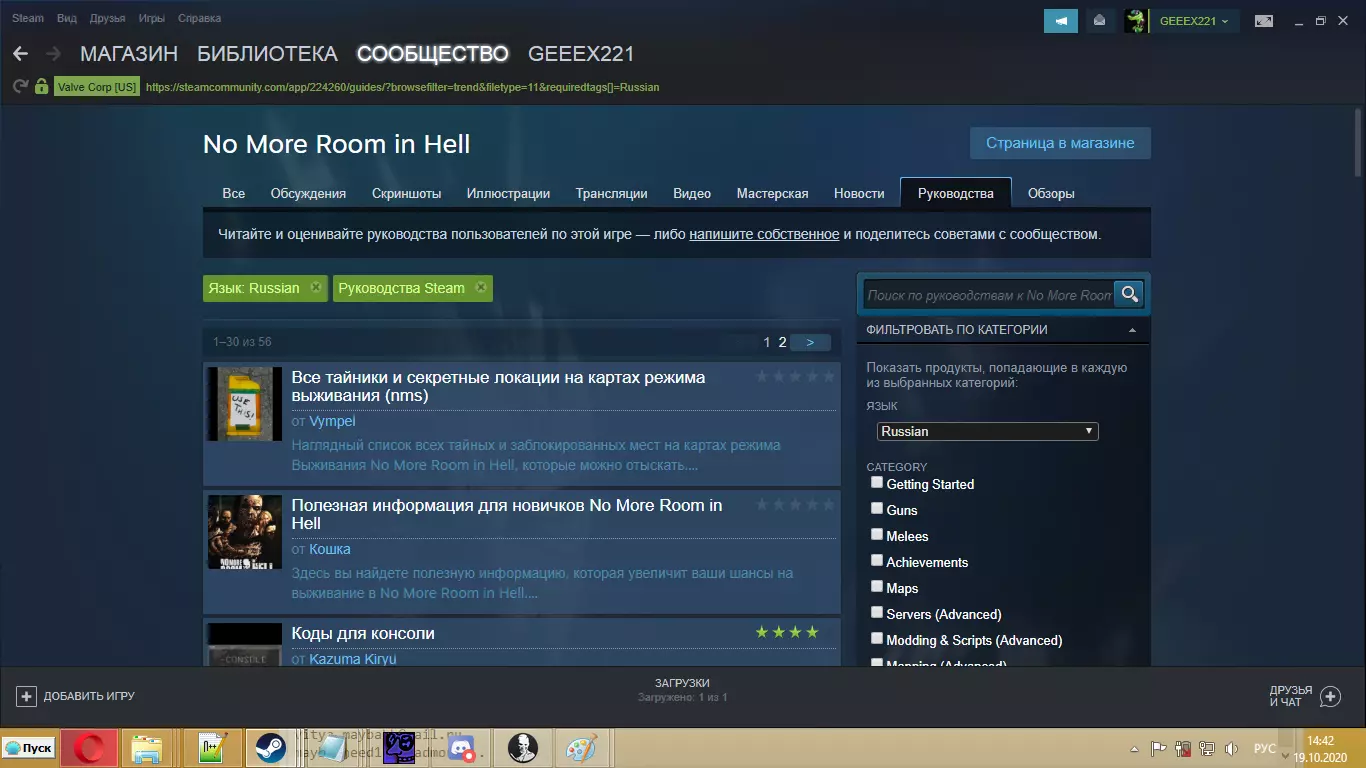
Task: Enable Modding & Scripts (Advanced) checkbox
Action: [877, 639]
